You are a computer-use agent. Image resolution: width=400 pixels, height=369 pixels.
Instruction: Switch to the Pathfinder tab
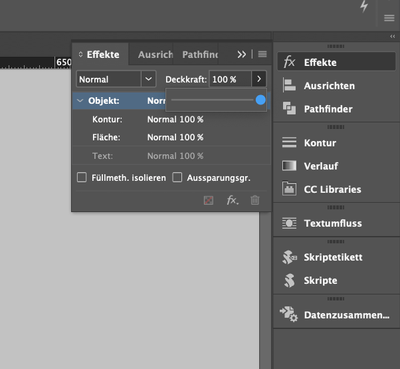(x=200, y=54)
